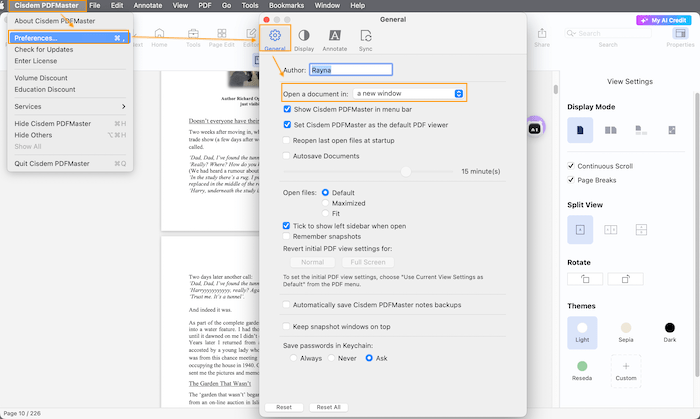Select Always for Keychain passwords
Image resolution: width=700 pixels, height=419 pixels.
click(293, 358)
